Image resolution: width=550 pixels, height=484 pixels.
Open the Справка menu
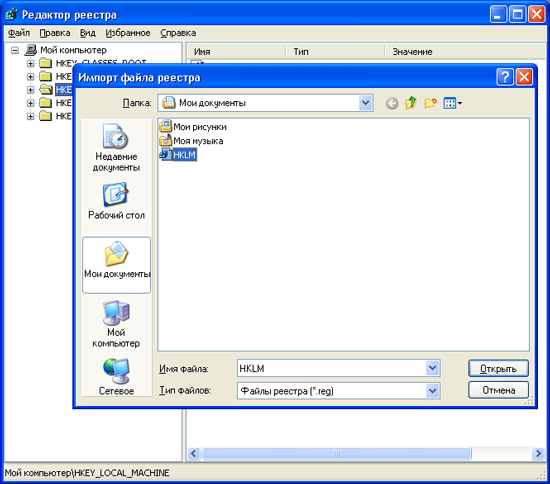(x=178, y=33)
